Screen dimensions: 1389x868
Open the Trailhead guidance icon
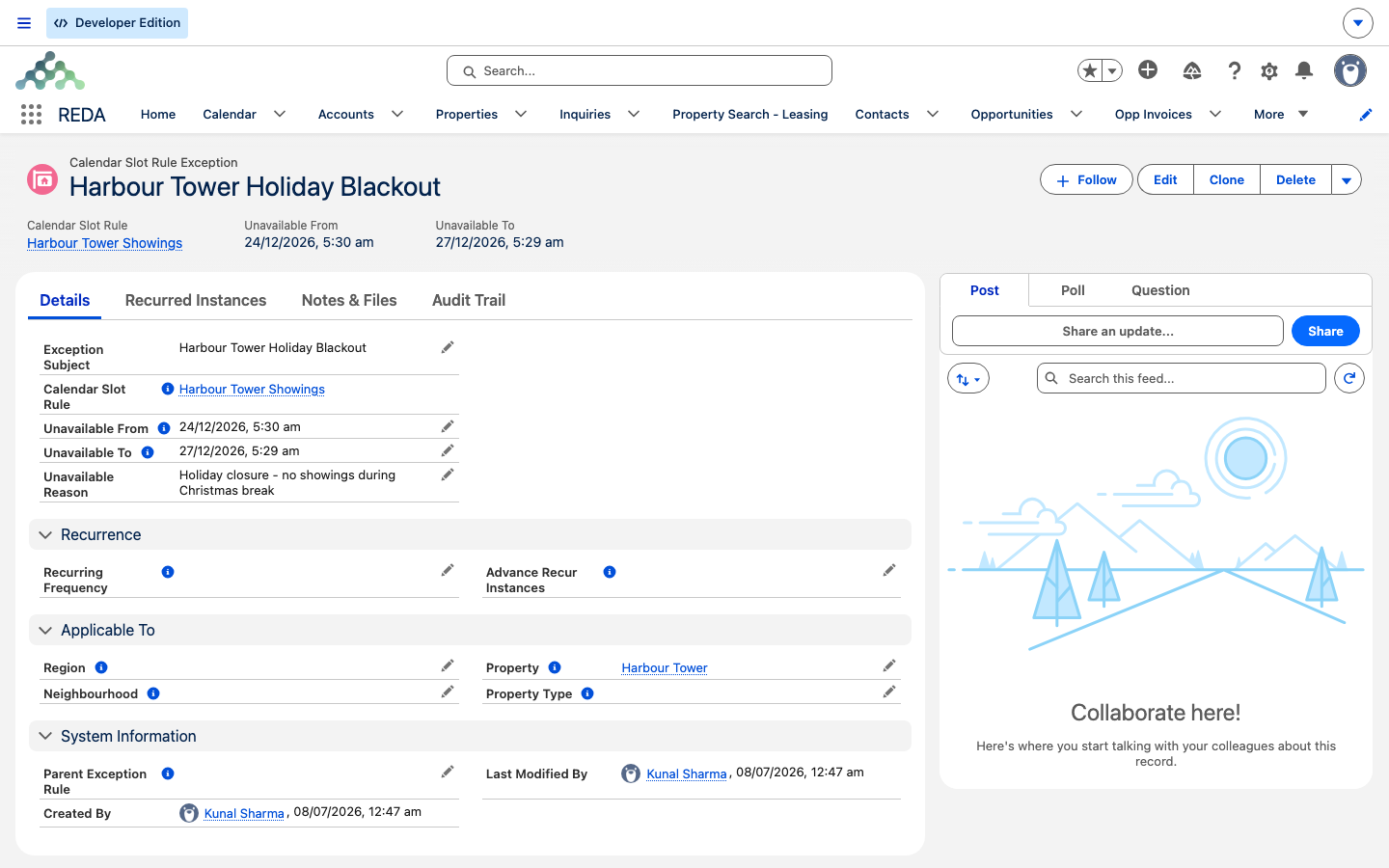[1192, 70]
